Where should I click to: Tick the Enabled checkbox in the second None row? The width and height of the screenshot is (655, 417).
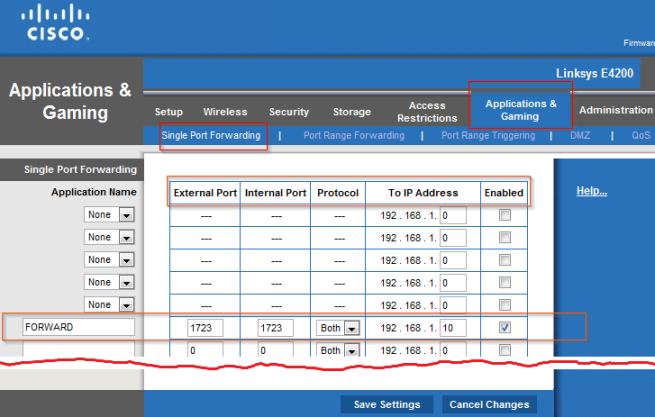click(505, 237)
